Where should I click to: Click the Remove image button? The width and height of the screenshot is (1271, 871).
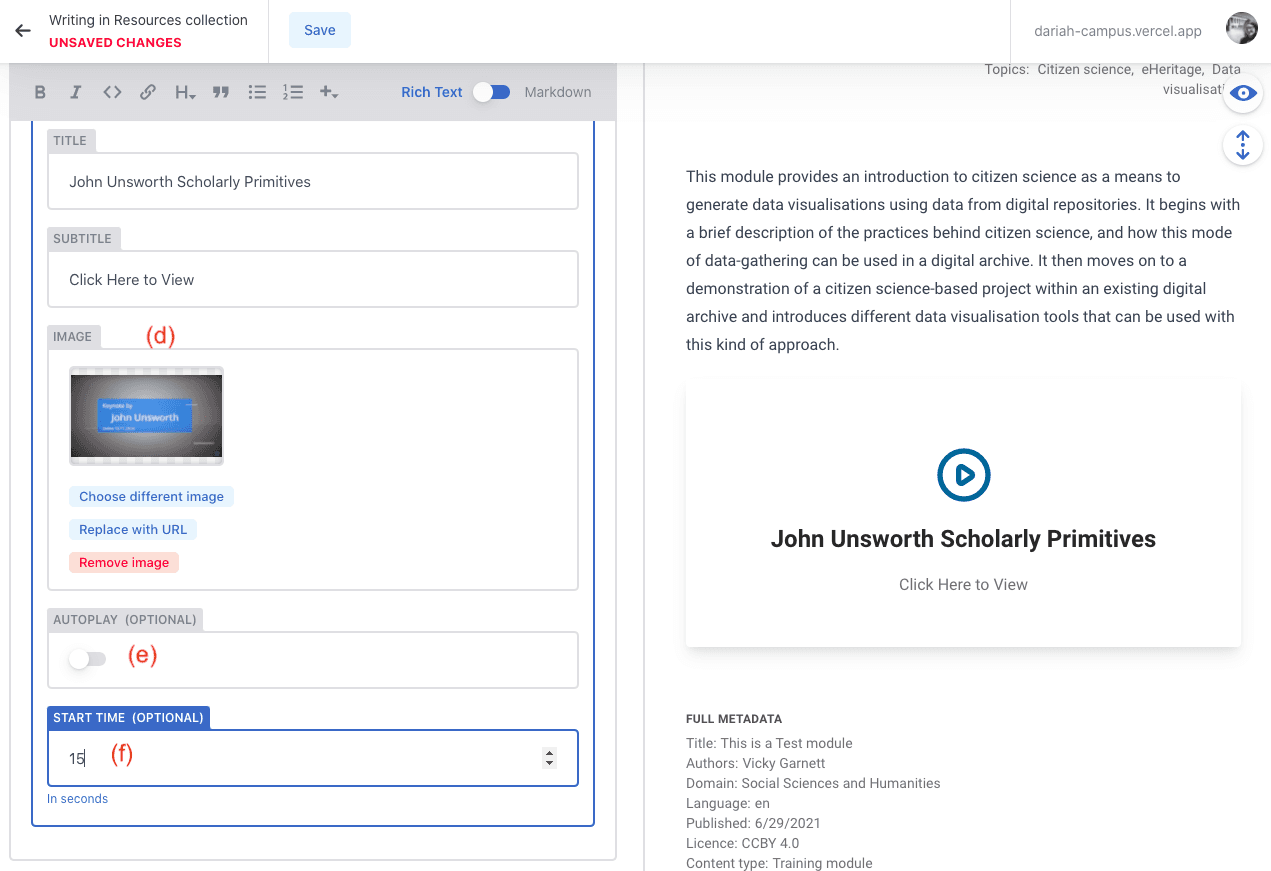click(x=124, y=563)
